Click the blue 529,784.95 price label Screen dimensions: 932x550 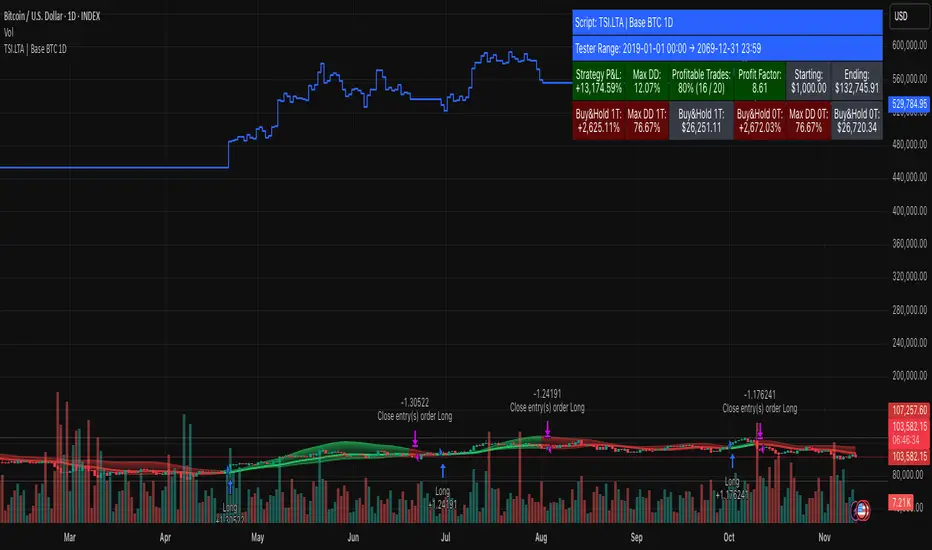tap(909, 104)
